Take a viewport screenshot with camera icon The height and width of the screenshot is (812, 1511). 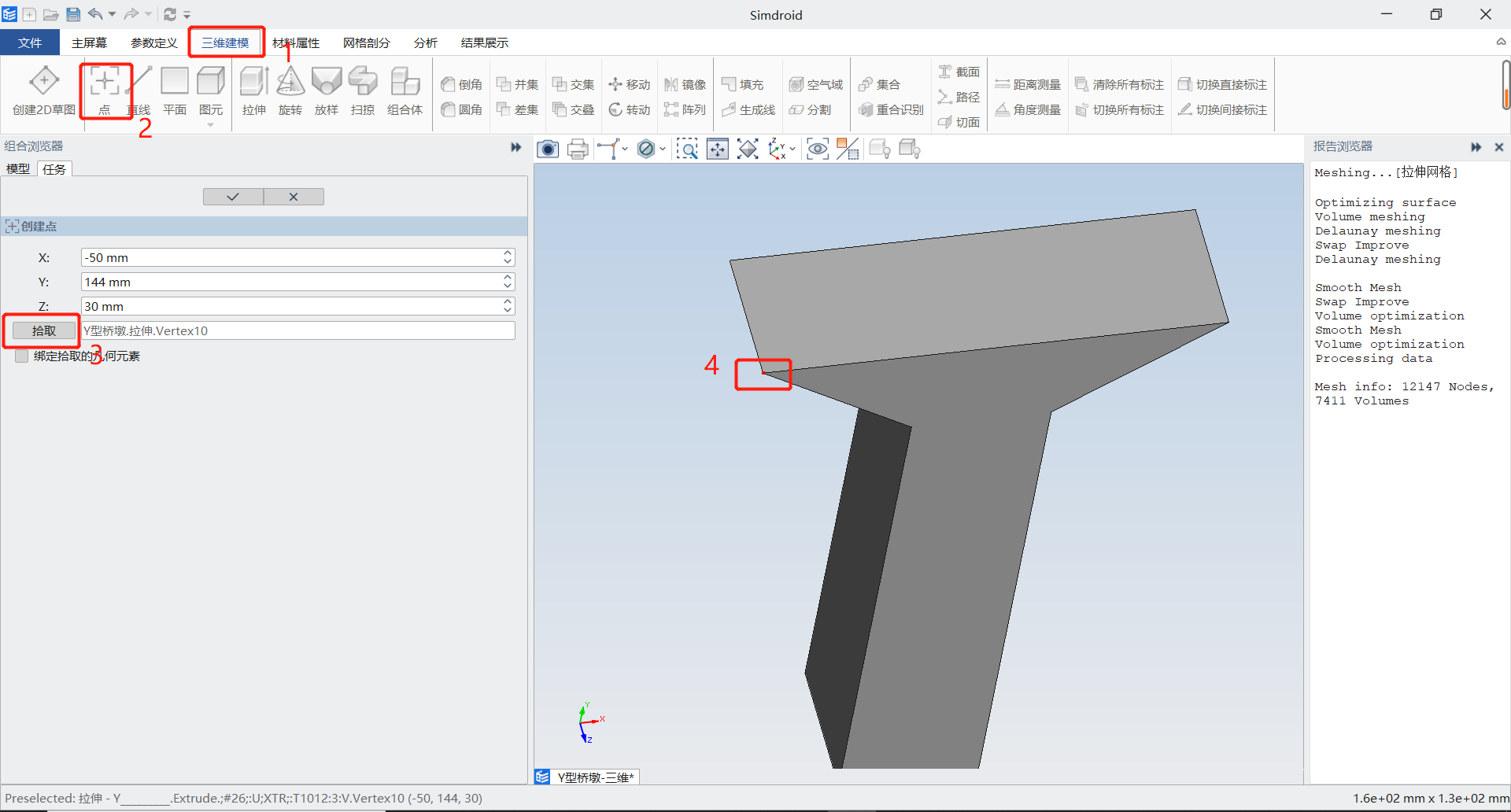[x=548, y=149]
